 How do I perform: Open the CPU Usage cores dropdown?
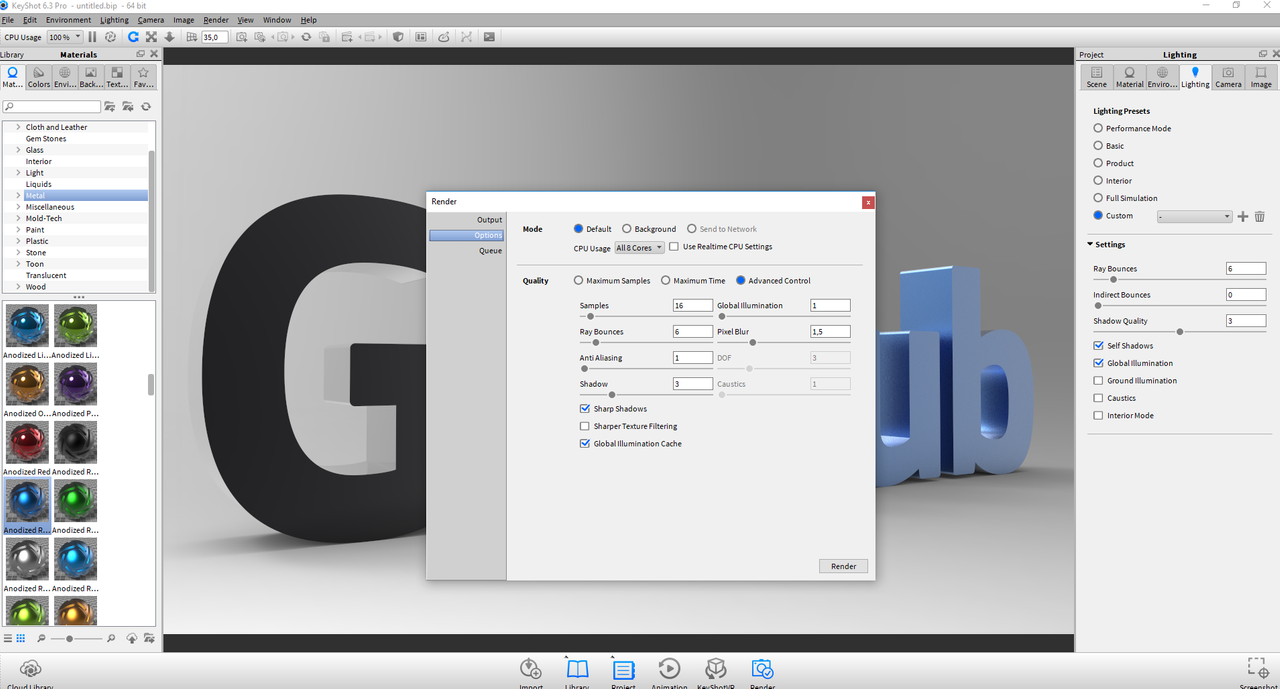point(638,247)
